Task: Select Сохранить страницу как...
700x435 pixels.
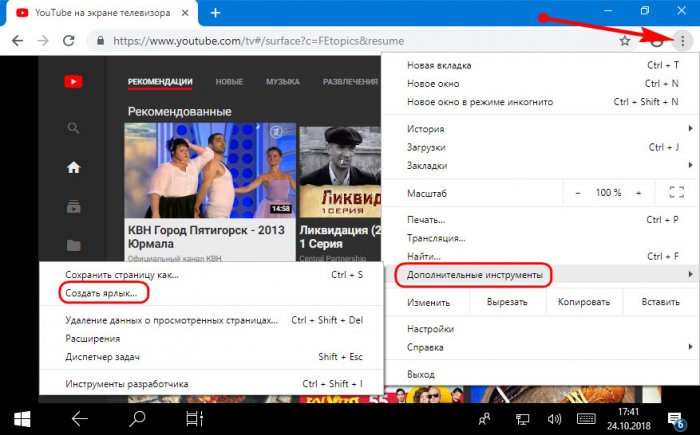Action: pos(212,275)
